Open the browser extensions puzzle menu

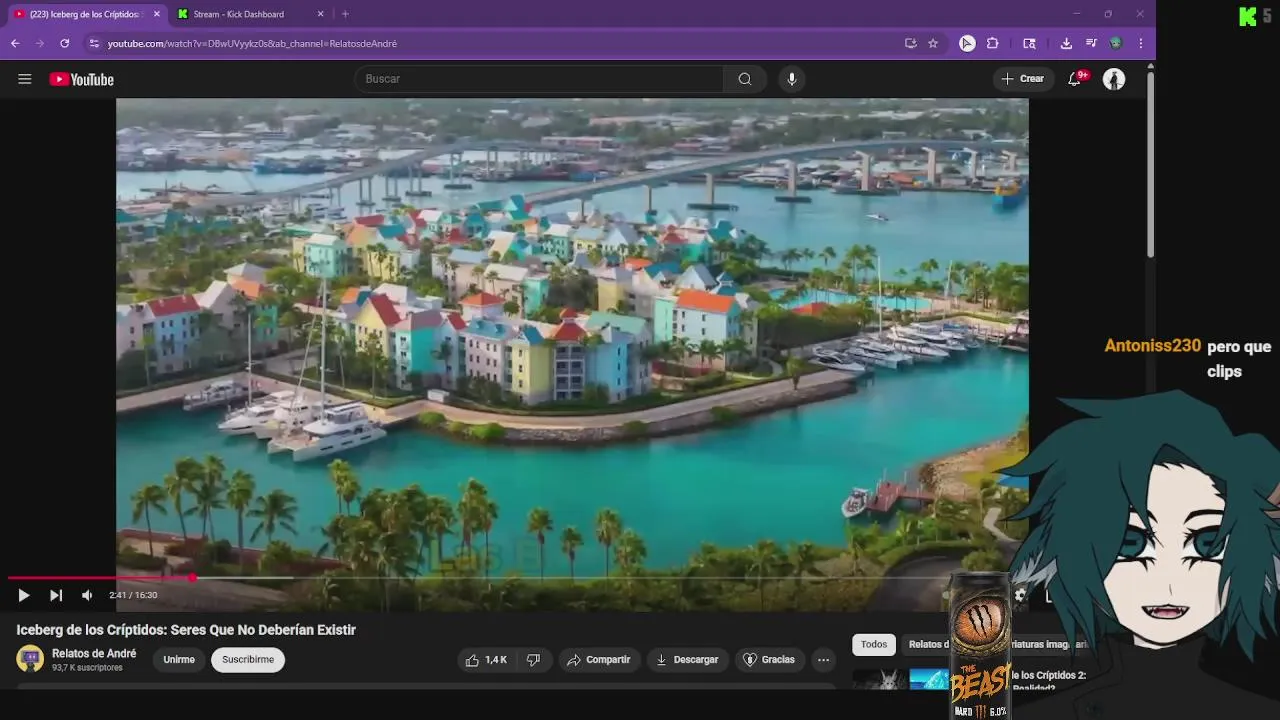992,44
